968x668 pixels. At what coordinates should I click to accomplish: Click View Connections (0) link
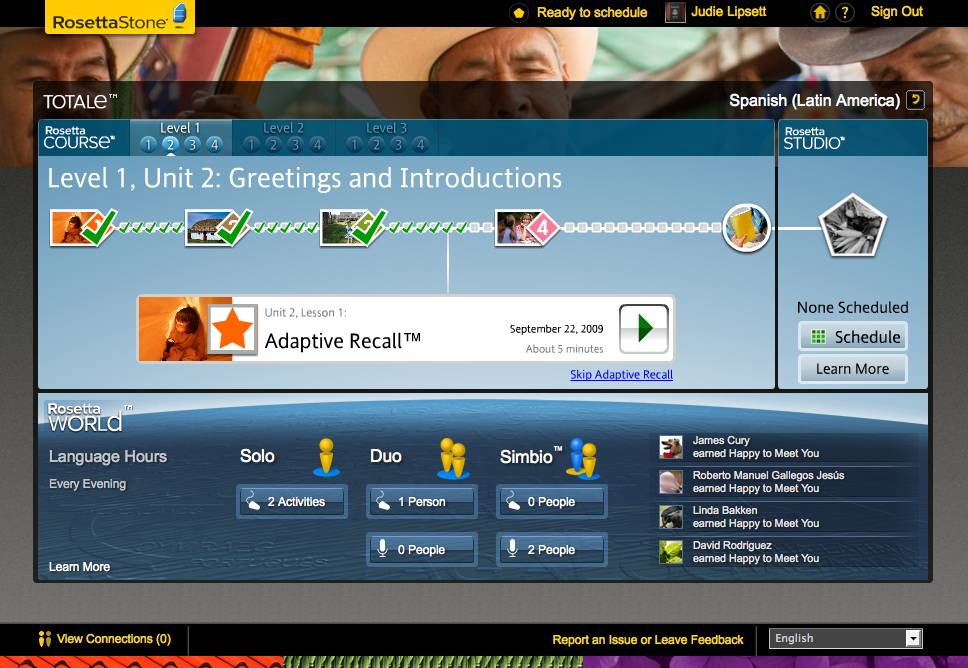(105, 639)
